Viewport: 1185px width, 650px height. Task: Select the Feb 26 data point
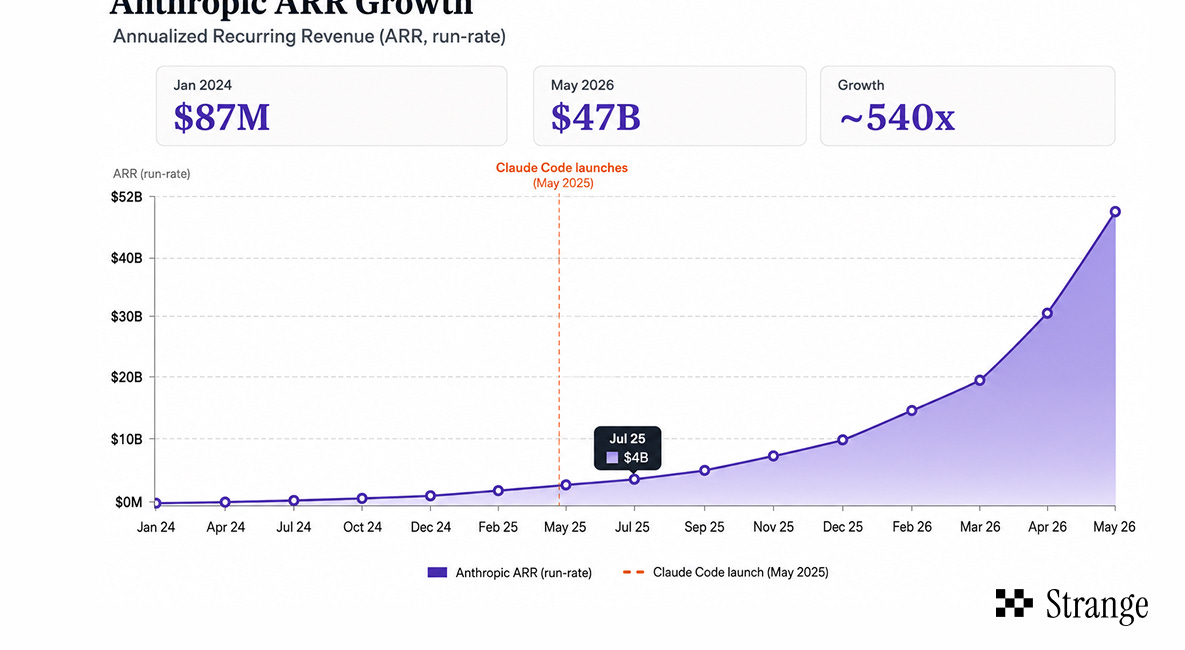912,410
